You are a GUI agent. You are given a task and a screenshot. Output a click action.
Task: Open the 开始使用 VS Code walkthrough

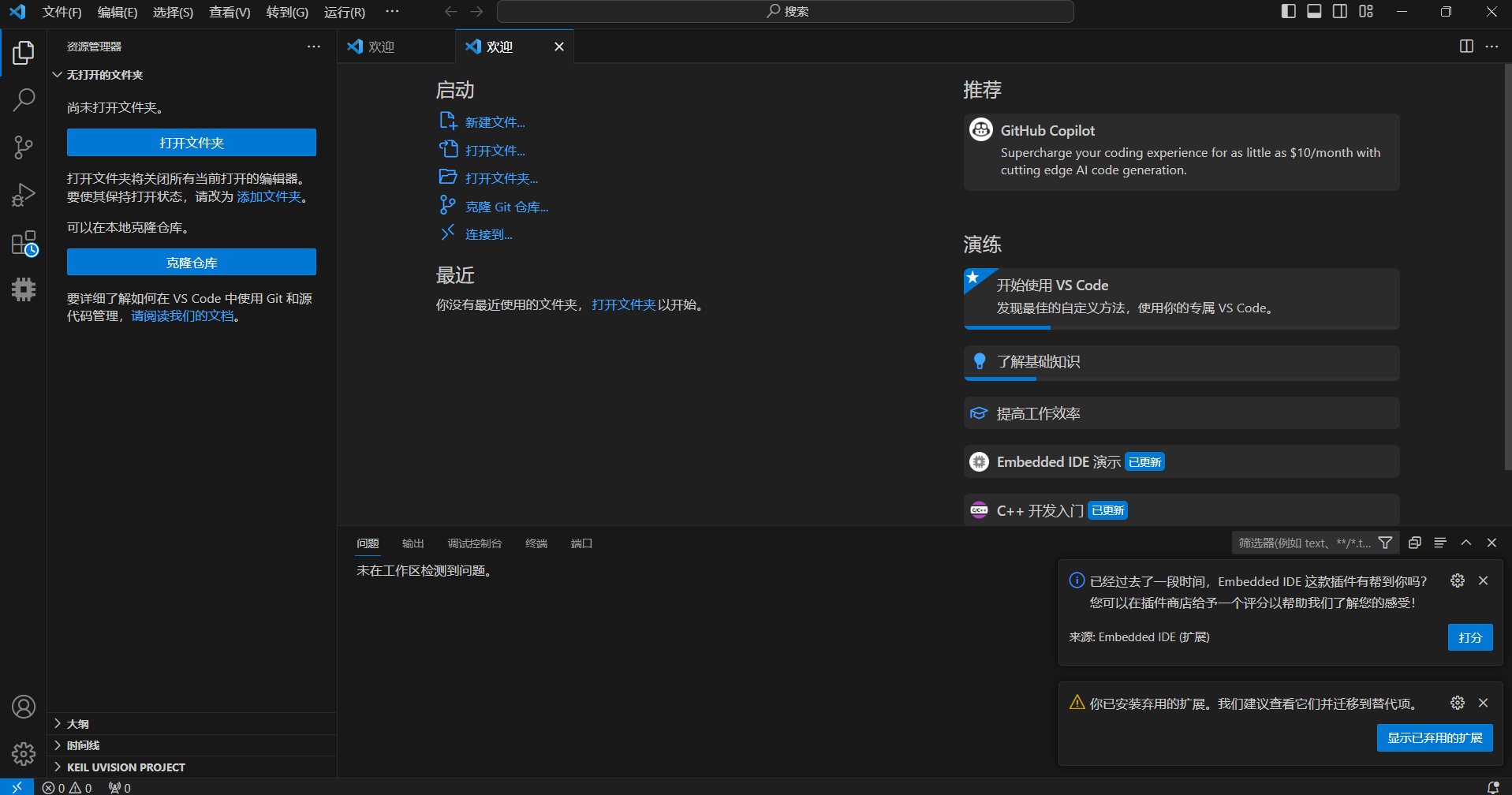click(1182, 298)
